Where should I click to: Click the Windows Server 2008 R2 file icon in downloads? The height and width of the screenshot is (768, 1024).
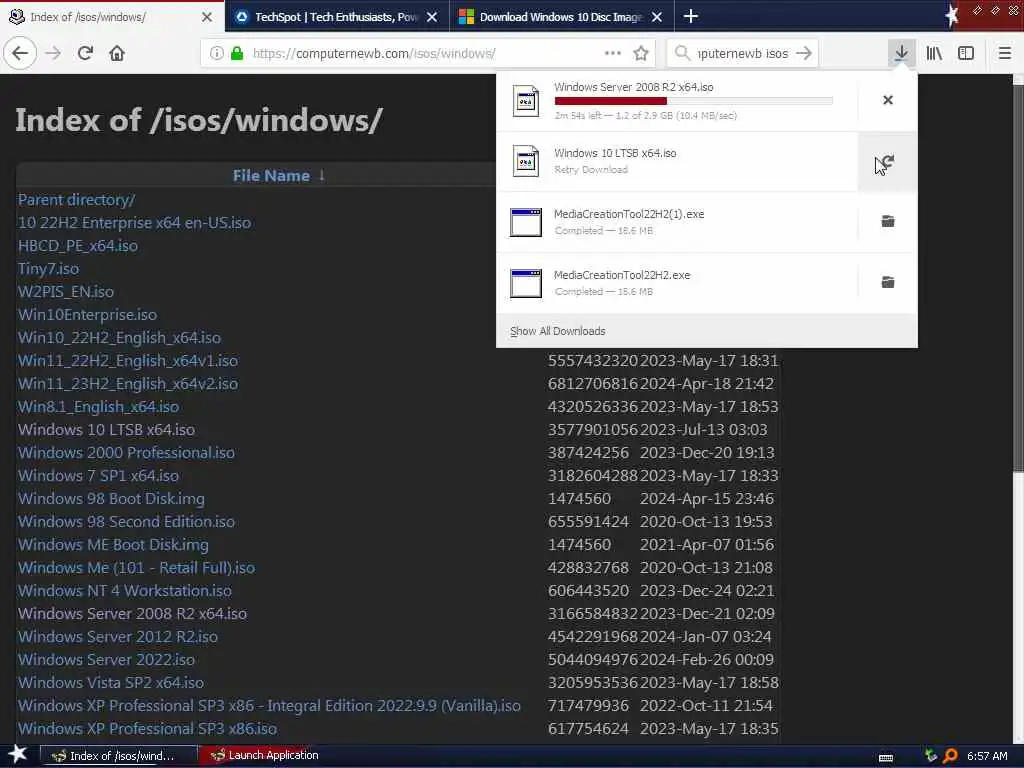click(526, 101)
